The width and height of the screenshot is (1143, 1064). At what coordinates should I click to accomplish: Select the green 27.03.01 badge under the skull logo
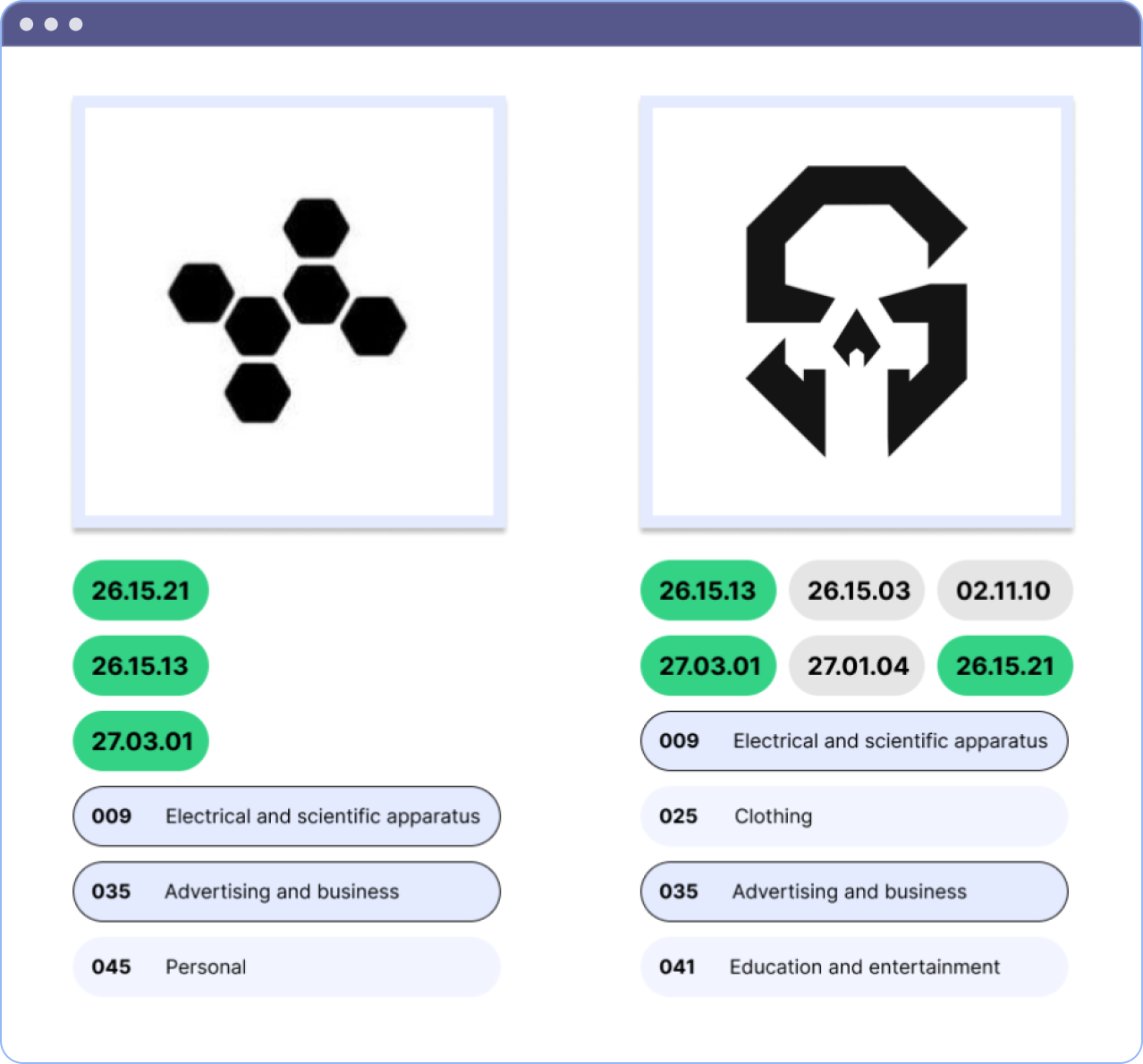pyautogui.click(x=707, y=665)
